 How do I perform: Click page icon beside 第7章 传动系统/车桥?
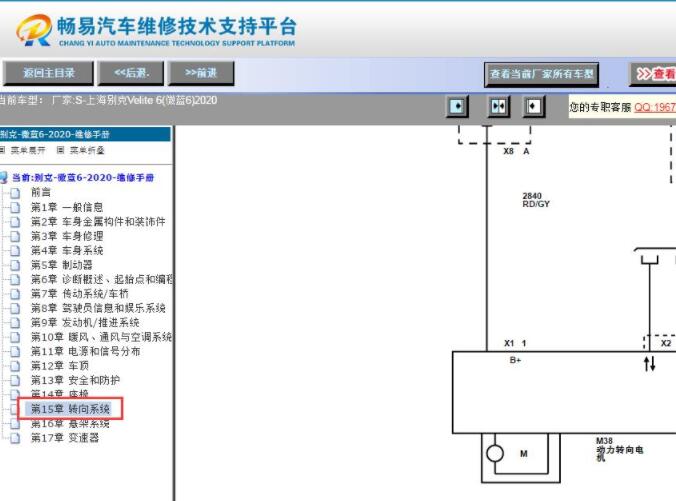[x=15, y=294]
